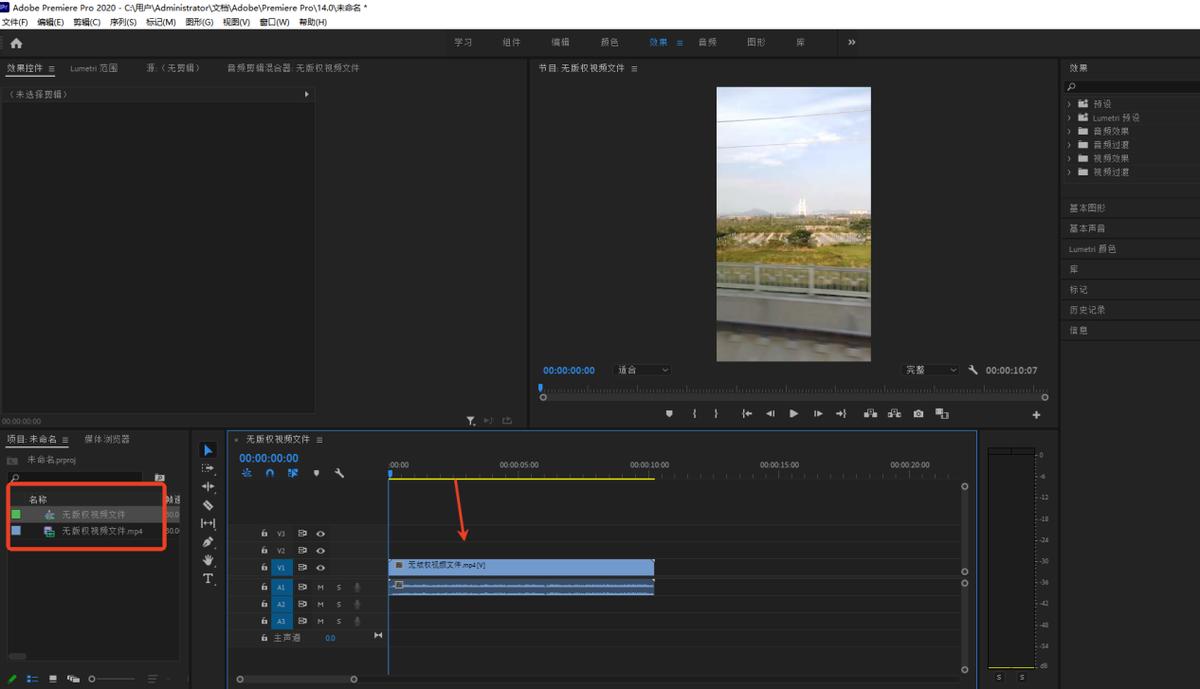This screenshot has width=1200, height=689.
Task: Select the Razor tool in the tools panel
Action: tap(208, 505)
